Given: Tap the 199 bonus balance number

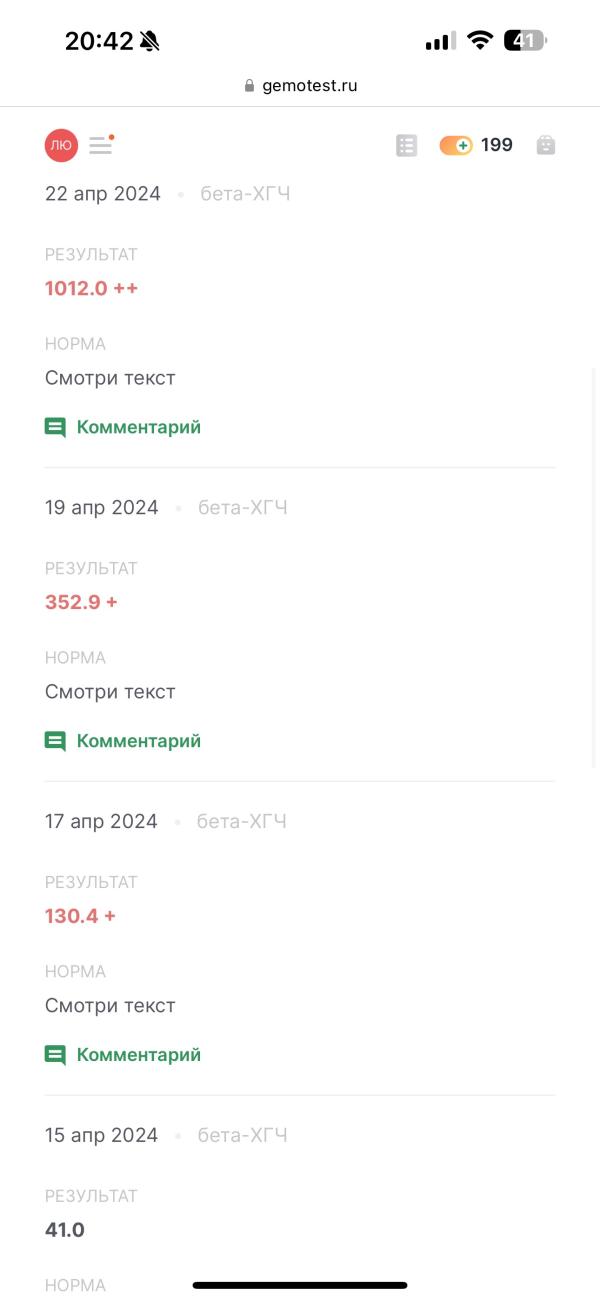Looking at the screenshot, I should click(497, 145).
